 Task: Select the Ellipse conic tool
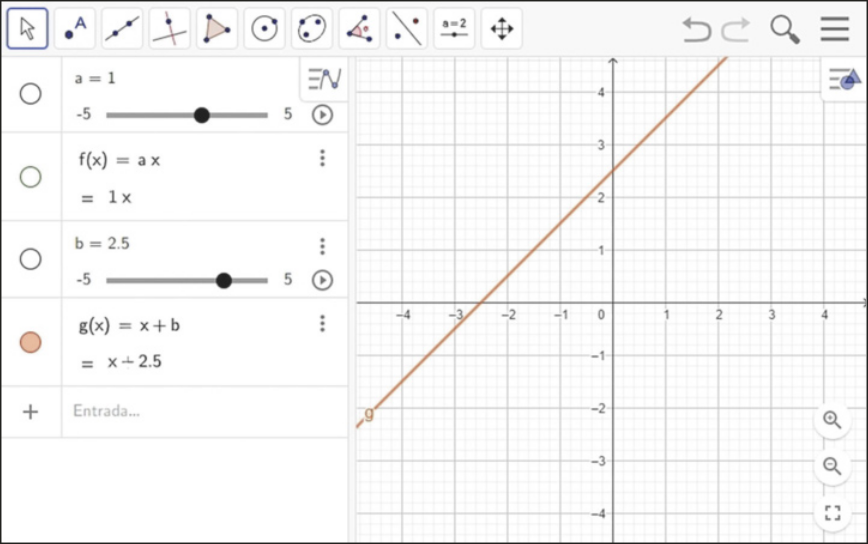[312, 28]
